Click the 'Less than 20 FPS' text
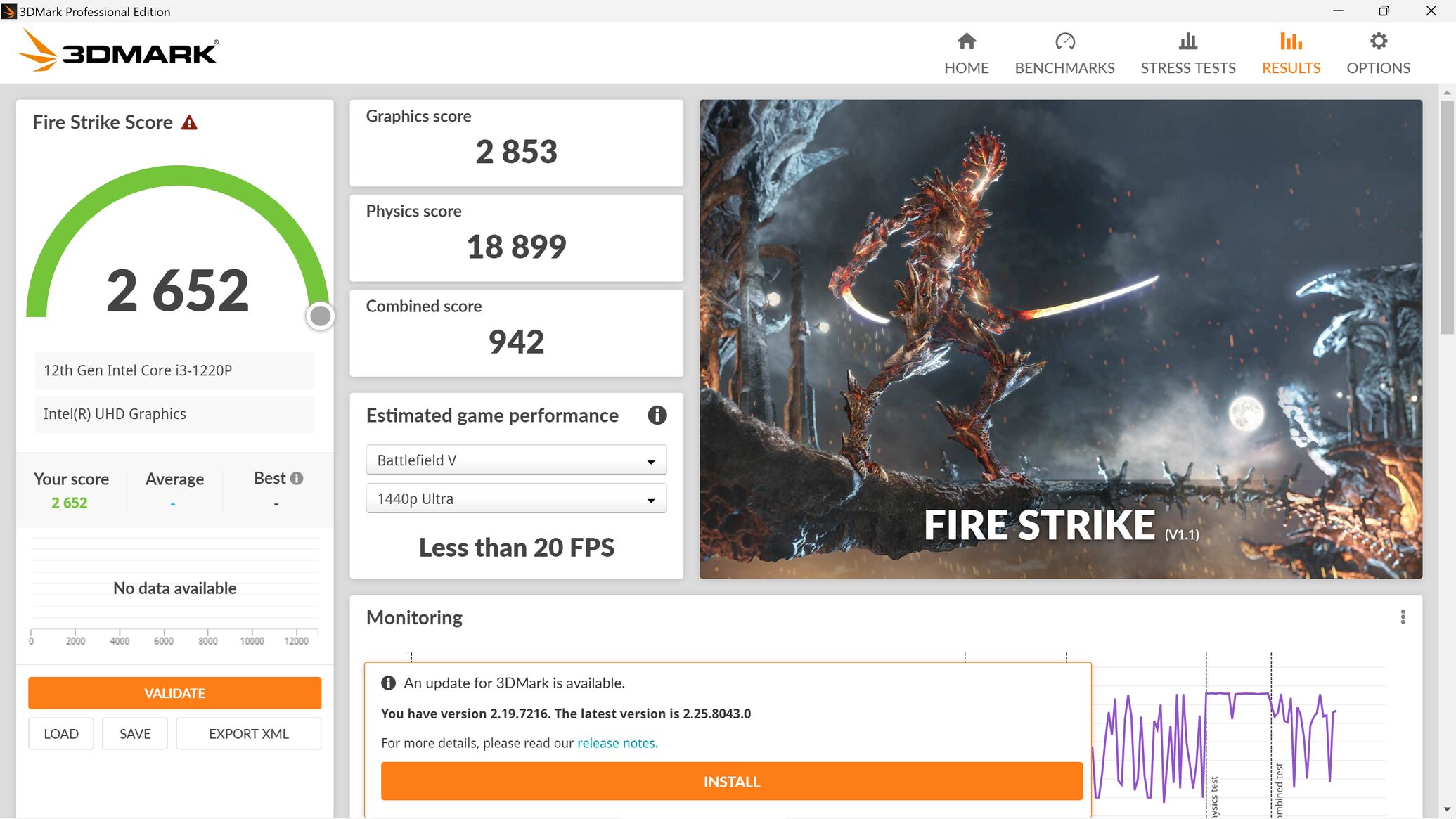The width and height of the screenshot is (1456, 819). [516, 548]
